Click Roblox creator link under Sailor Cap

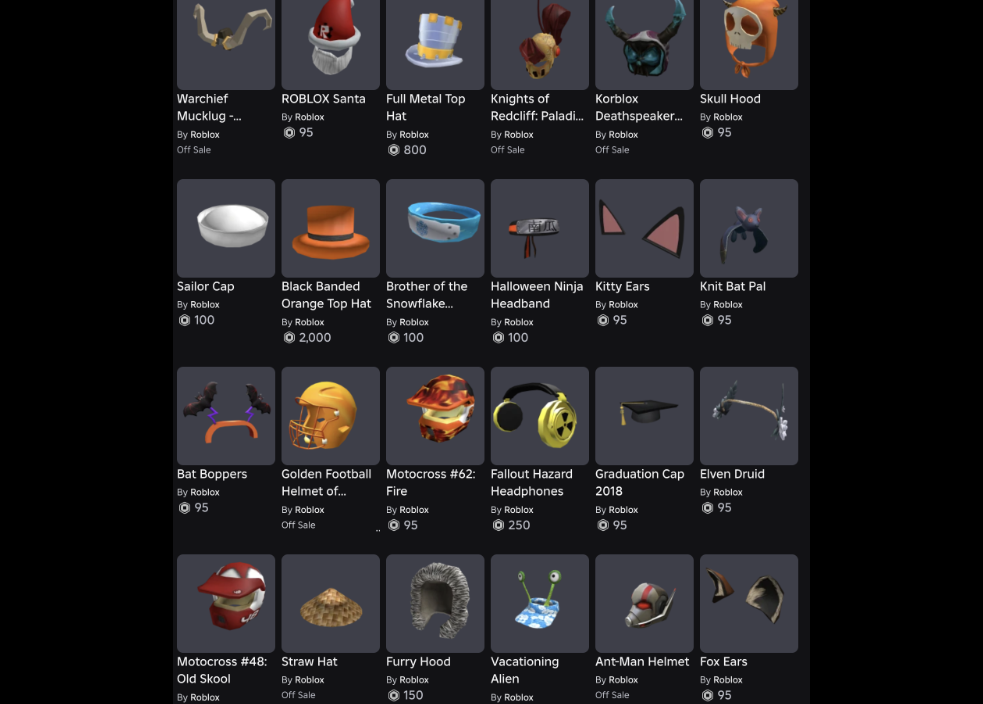pyautogui.click(x=204, y=304)
